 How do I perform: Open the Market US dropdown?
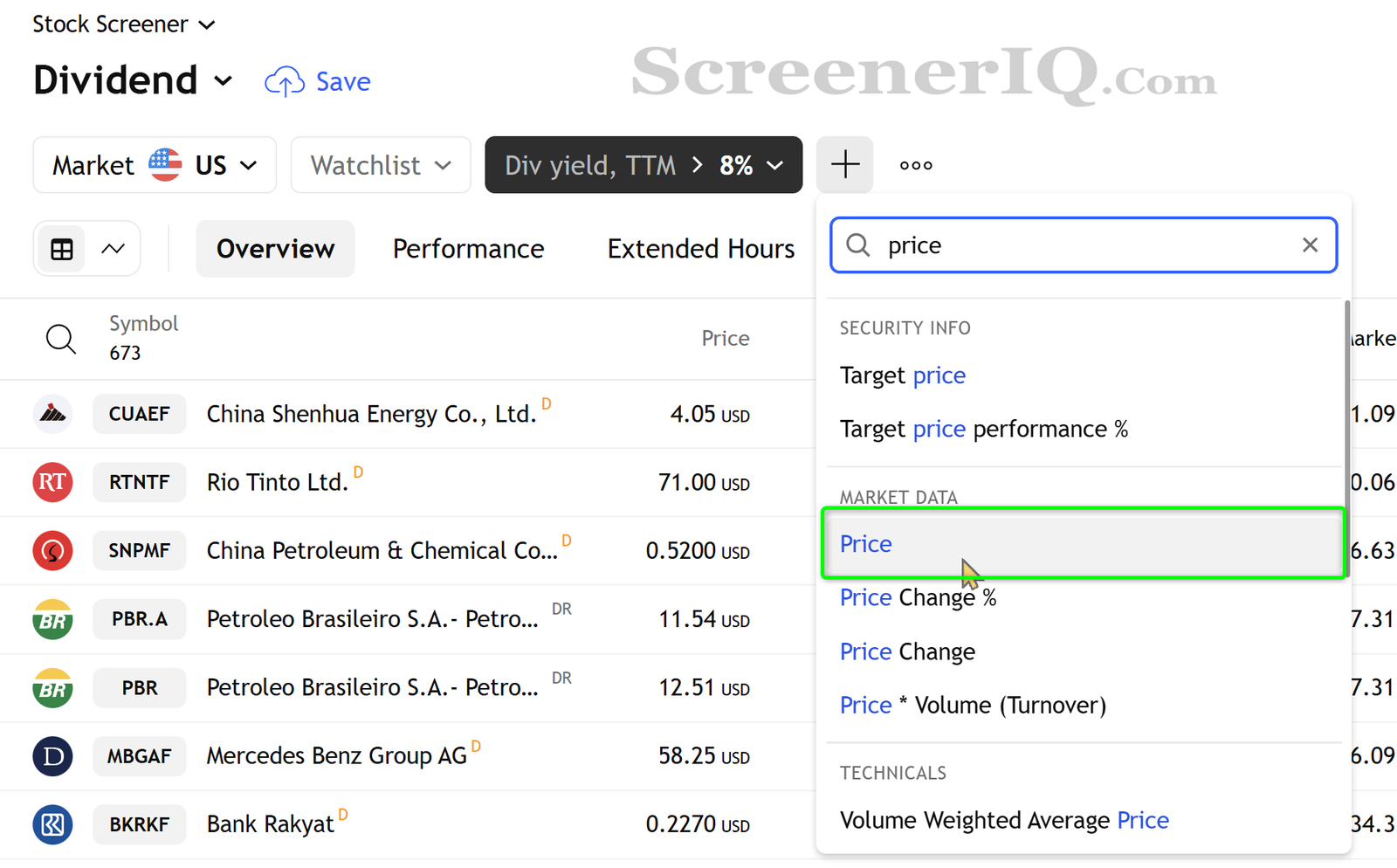155,164
